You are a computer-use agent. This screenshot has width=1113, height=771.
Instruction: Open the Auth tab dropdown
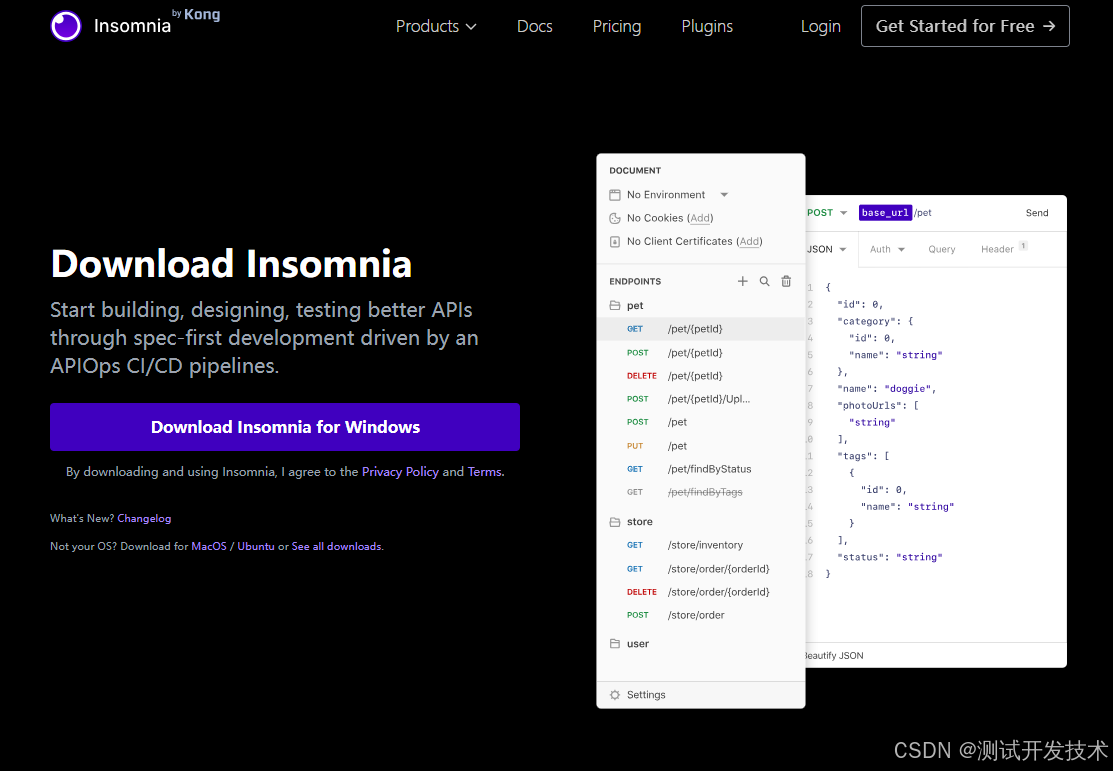click(887, 249)
